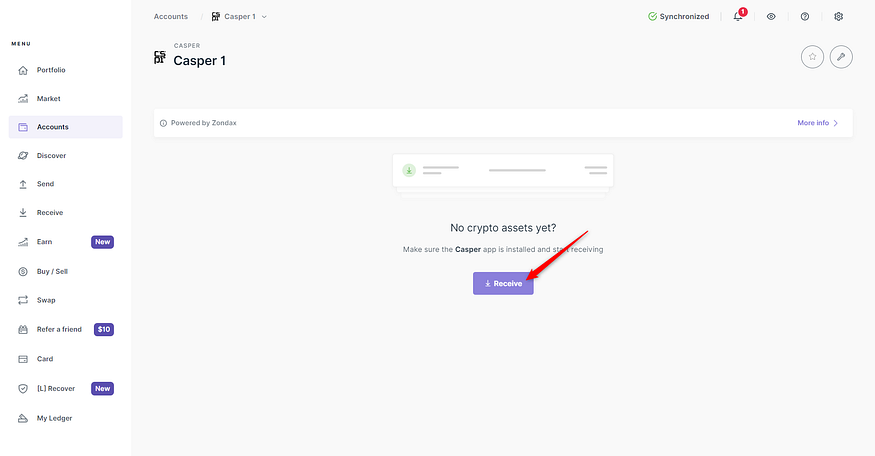The height and width of the screenshot is (456, 875).
Task: Open settings gear icon
Action: [838, 17]
